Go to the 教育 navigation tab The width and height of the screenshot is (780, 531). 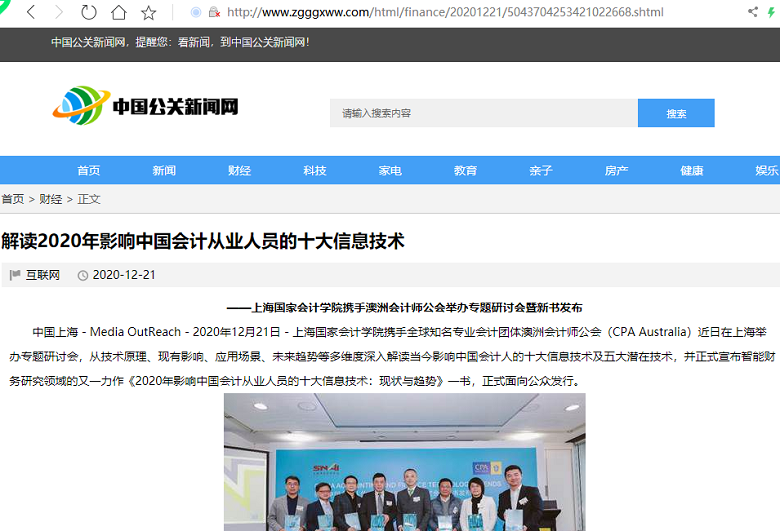tap(465, 171)
